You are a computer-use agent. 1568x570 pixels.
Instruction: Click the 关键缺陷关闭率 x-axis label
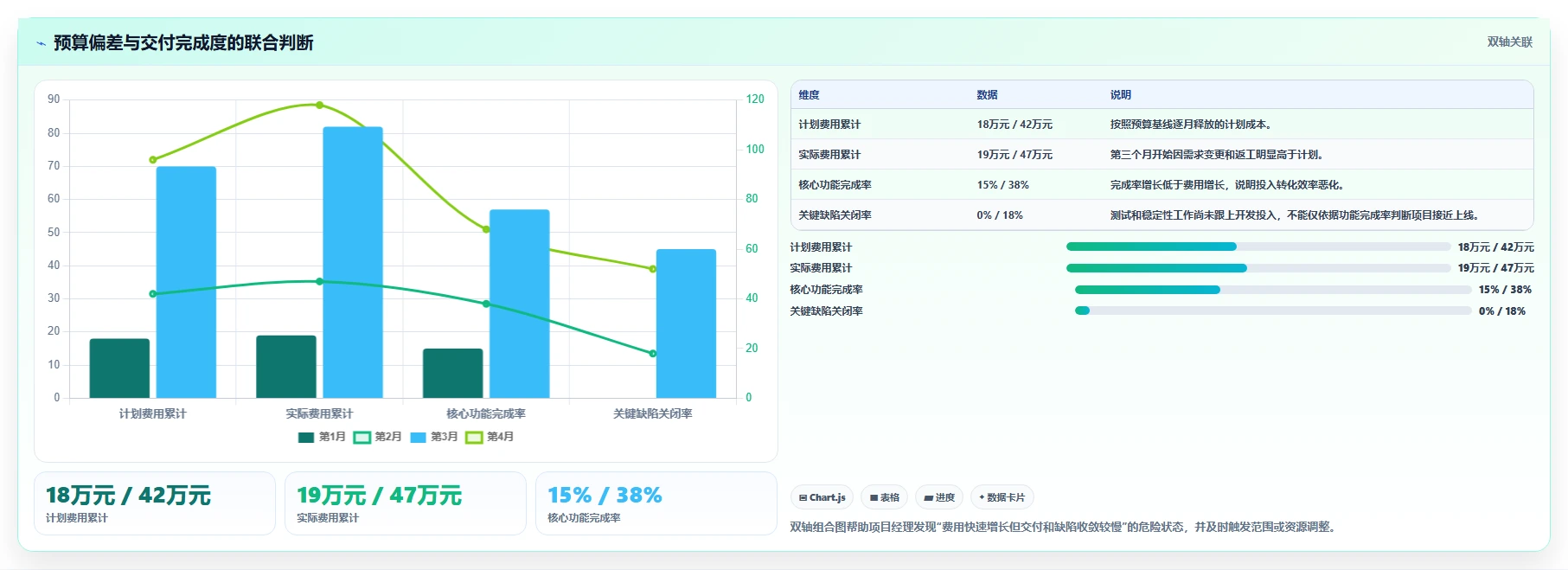point(653,413)
